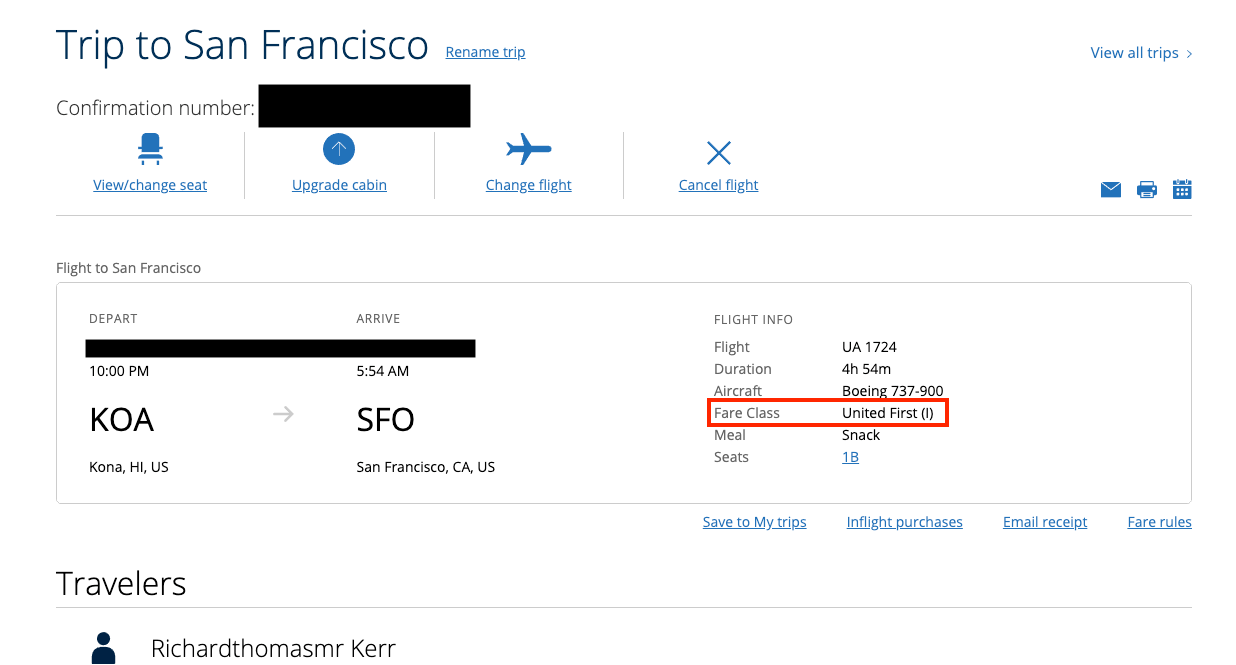This screenshot has width=1236, height=665.
Task: Click the Change flight link
Action: [528, 185]
